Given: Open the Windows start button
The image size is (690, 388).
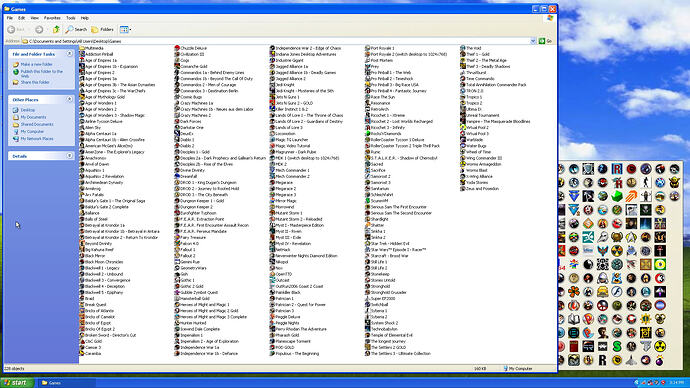Looking at the screenshot, I should (16, 383).
